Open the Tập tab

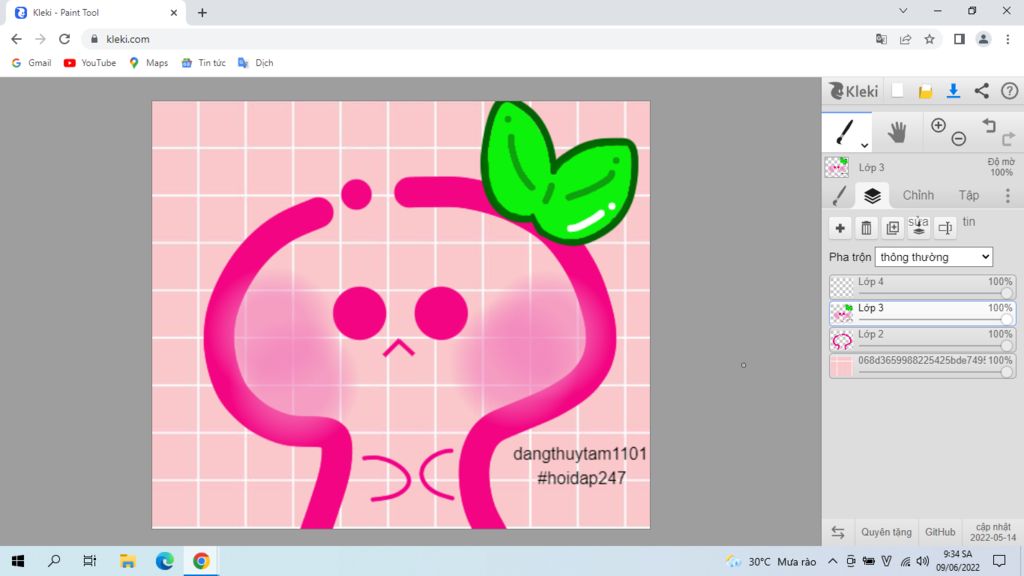pyautogui.click(x=968, y=195)
